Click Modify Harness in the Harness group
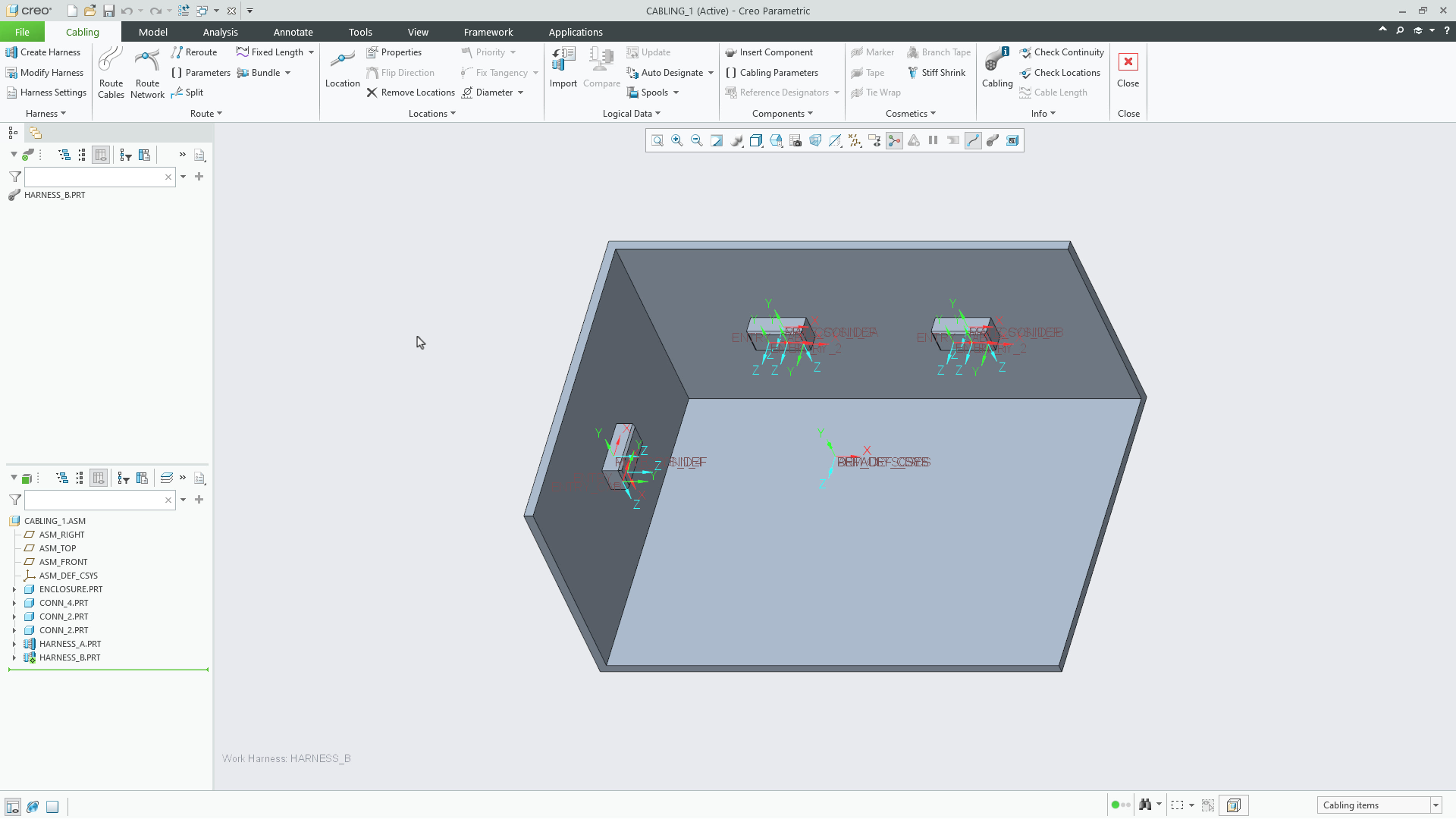Viewport: 1456px width, 819px height. click(45, 72)
